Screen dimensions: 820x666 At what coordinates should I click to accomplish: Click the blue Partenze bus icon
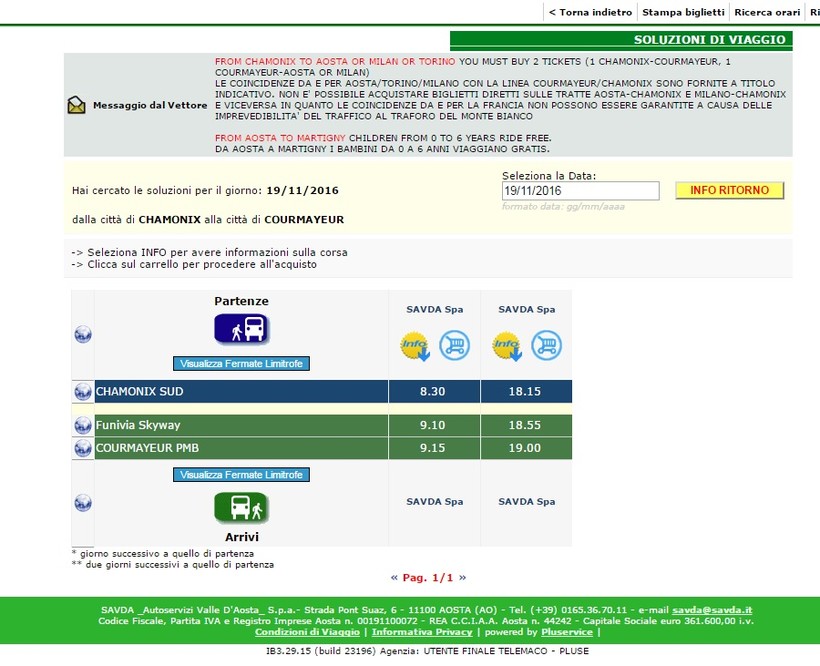pos(242,329)
